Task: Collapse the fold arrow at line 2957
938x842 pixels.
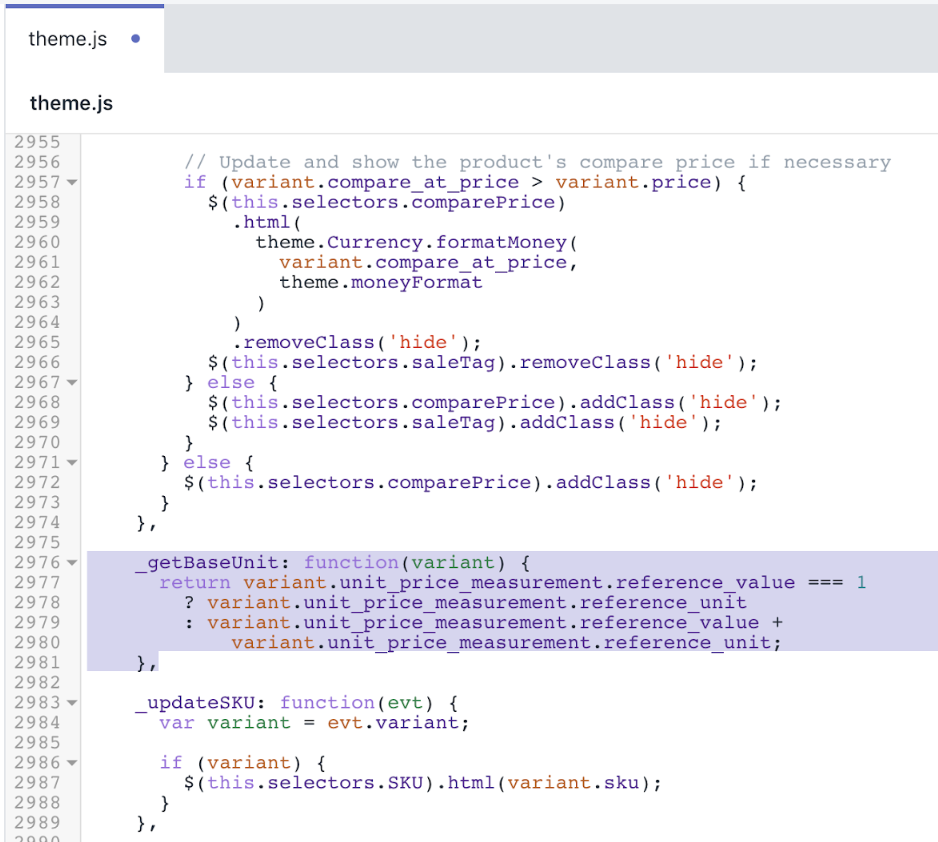Action: tap(71, 183)
